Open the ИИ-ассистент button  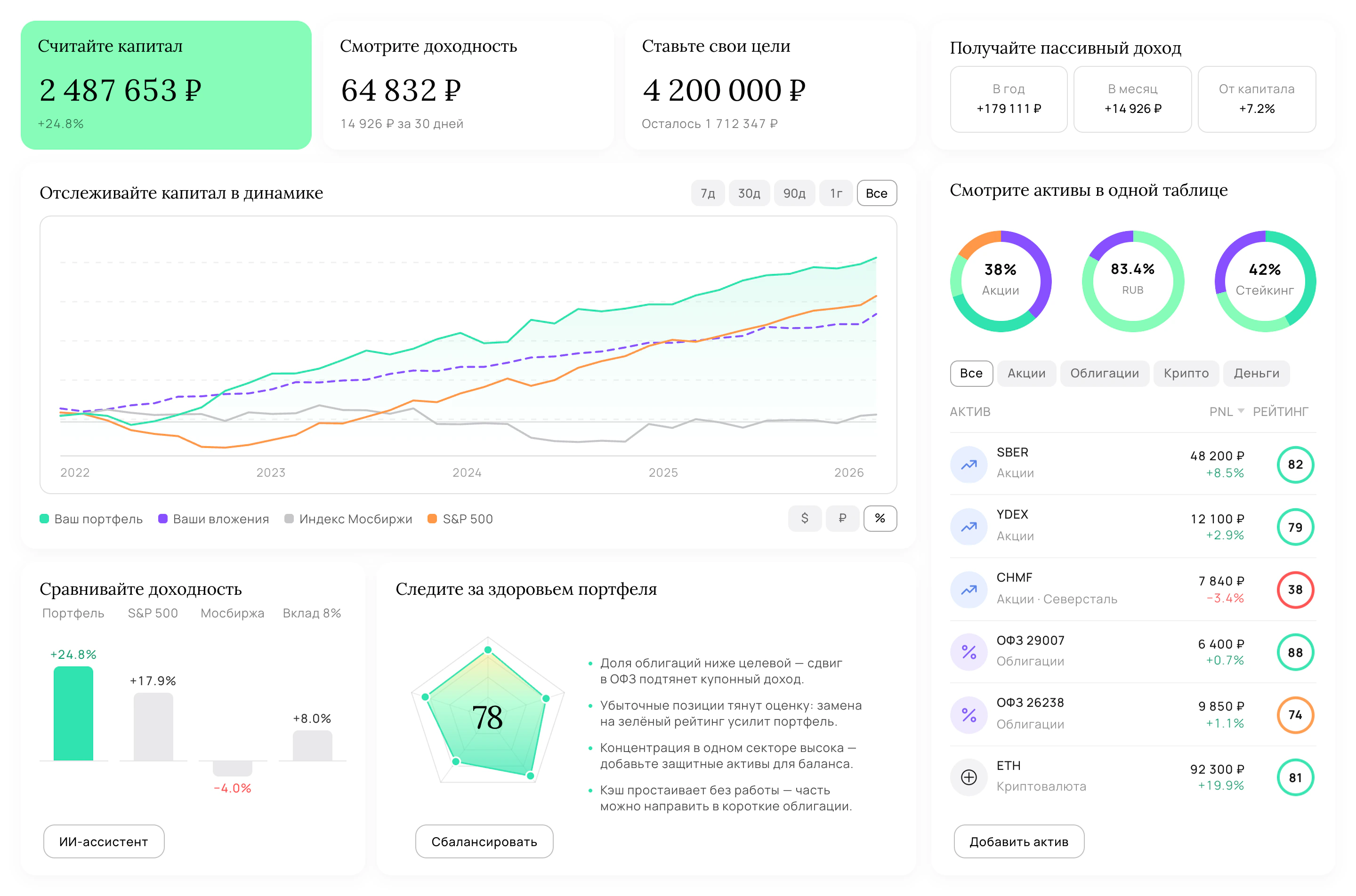click(104, 841)
